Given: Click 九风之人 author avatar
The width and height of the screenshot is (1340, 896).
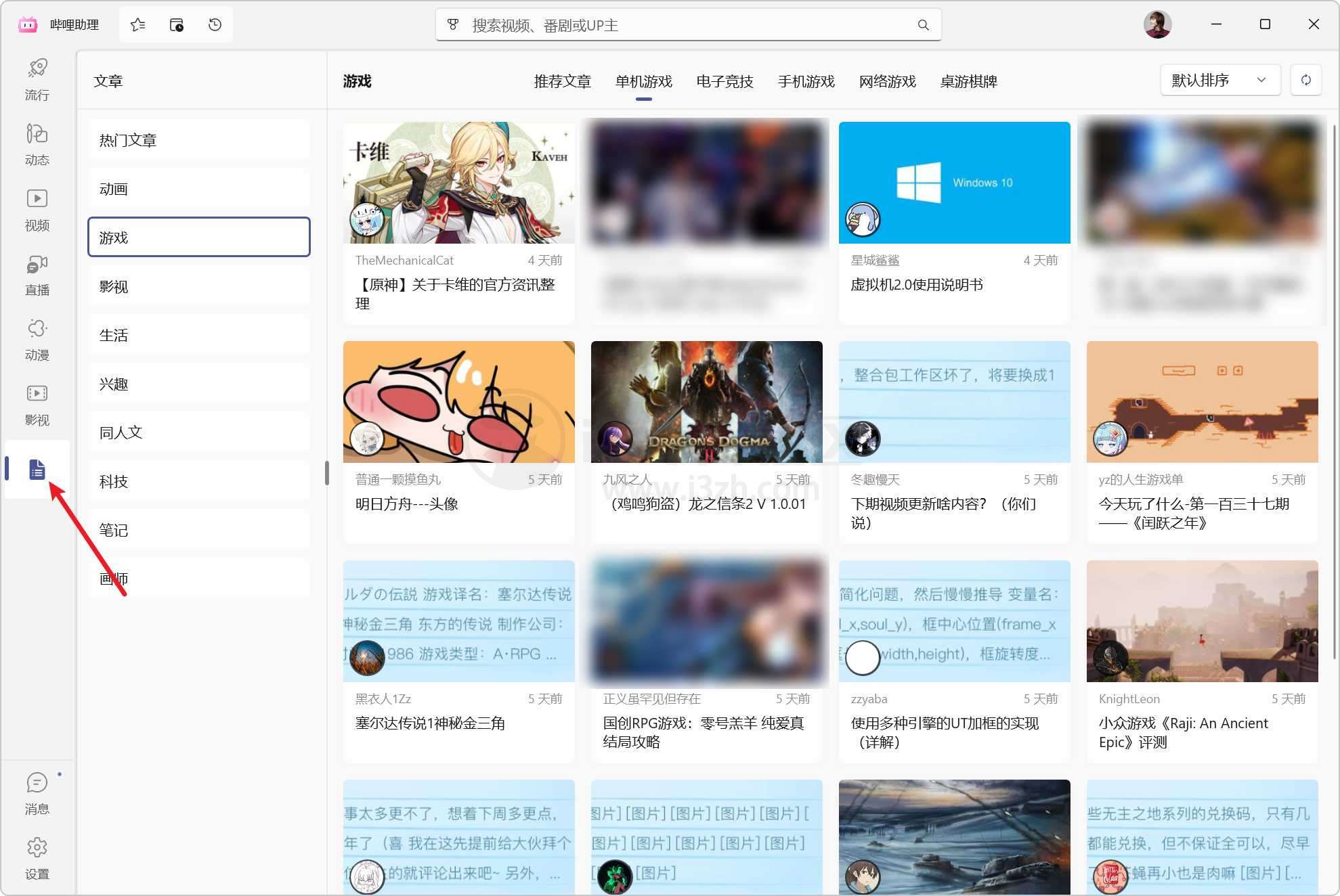Looking at the screenshot, I should [615, 439].
